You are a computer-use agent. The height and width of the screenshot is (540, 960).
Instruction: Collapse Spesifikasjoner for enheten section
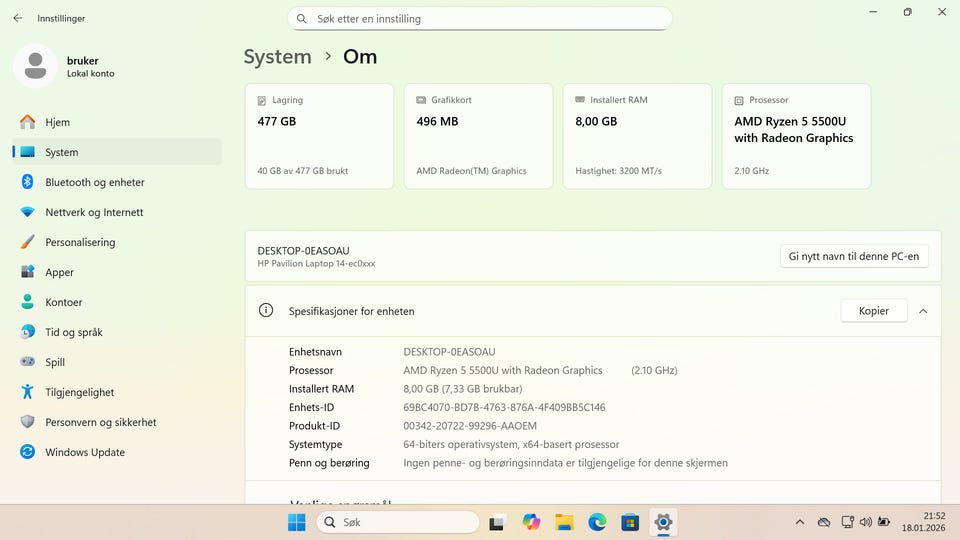point(923,311)
